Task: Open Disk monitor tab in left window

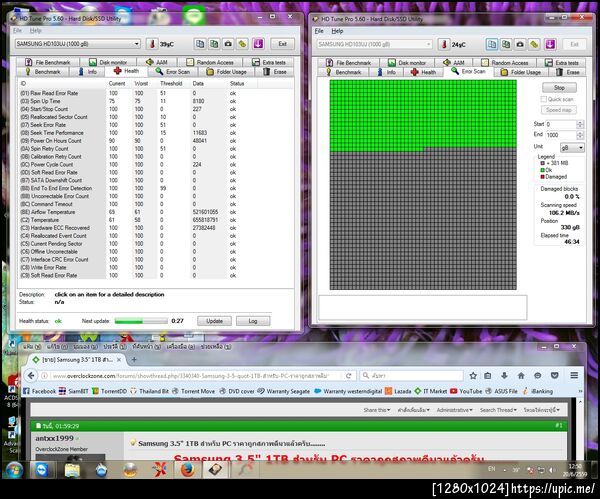Action: pos(108,62)
